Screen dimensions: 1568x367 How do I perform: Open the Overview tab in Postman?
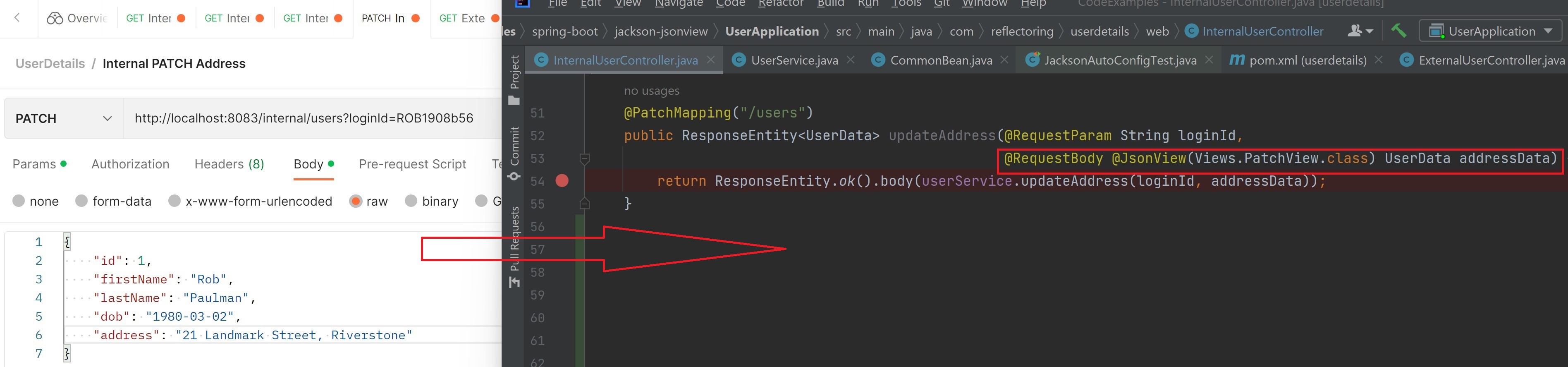(76, 18)
